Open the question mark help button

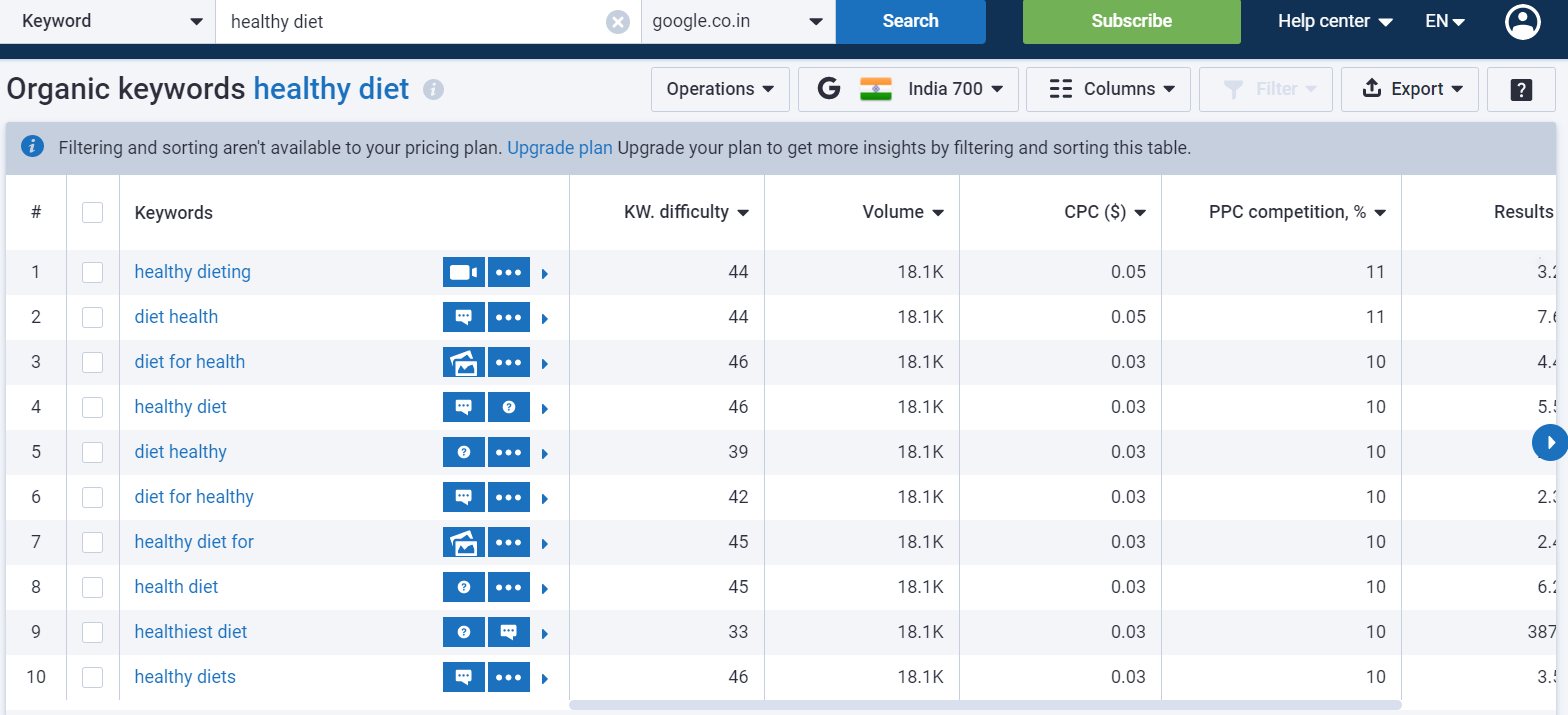[x=1520, y=89]
